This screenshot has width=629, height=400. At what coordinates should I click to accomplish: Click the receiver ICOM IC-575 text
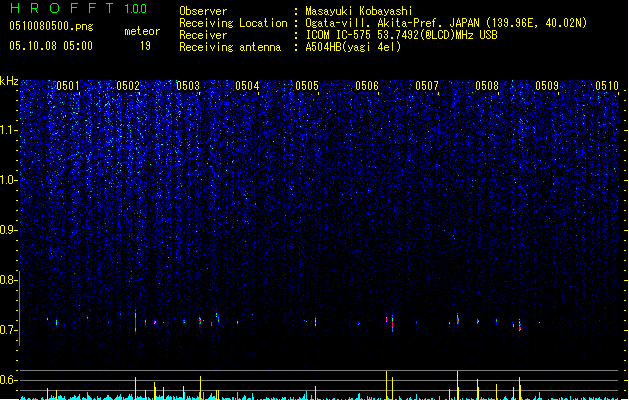340,35
